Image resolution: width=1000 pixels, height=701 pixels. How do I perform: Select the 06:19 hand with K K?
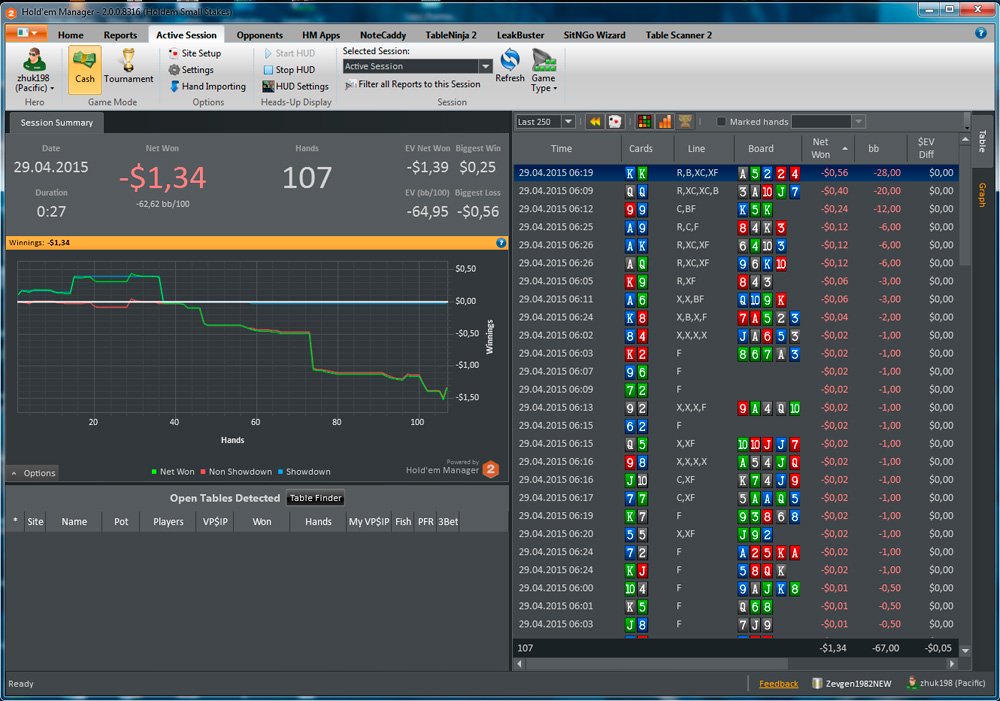[736, 173]
